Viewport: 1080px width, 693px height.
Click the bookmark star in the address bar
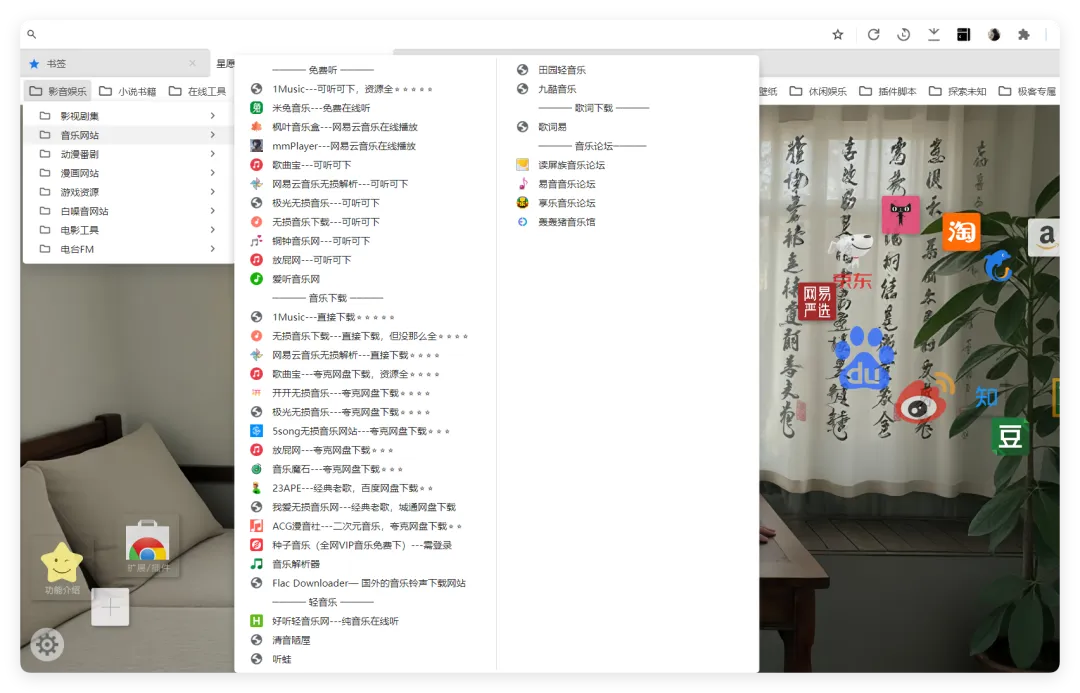(838, 34)
